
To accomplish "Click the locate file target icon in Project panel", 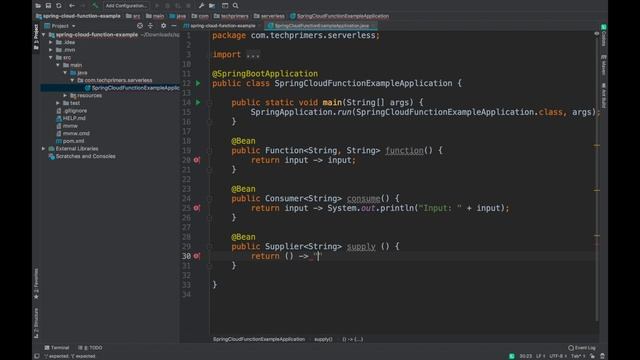I will point(140,26).
